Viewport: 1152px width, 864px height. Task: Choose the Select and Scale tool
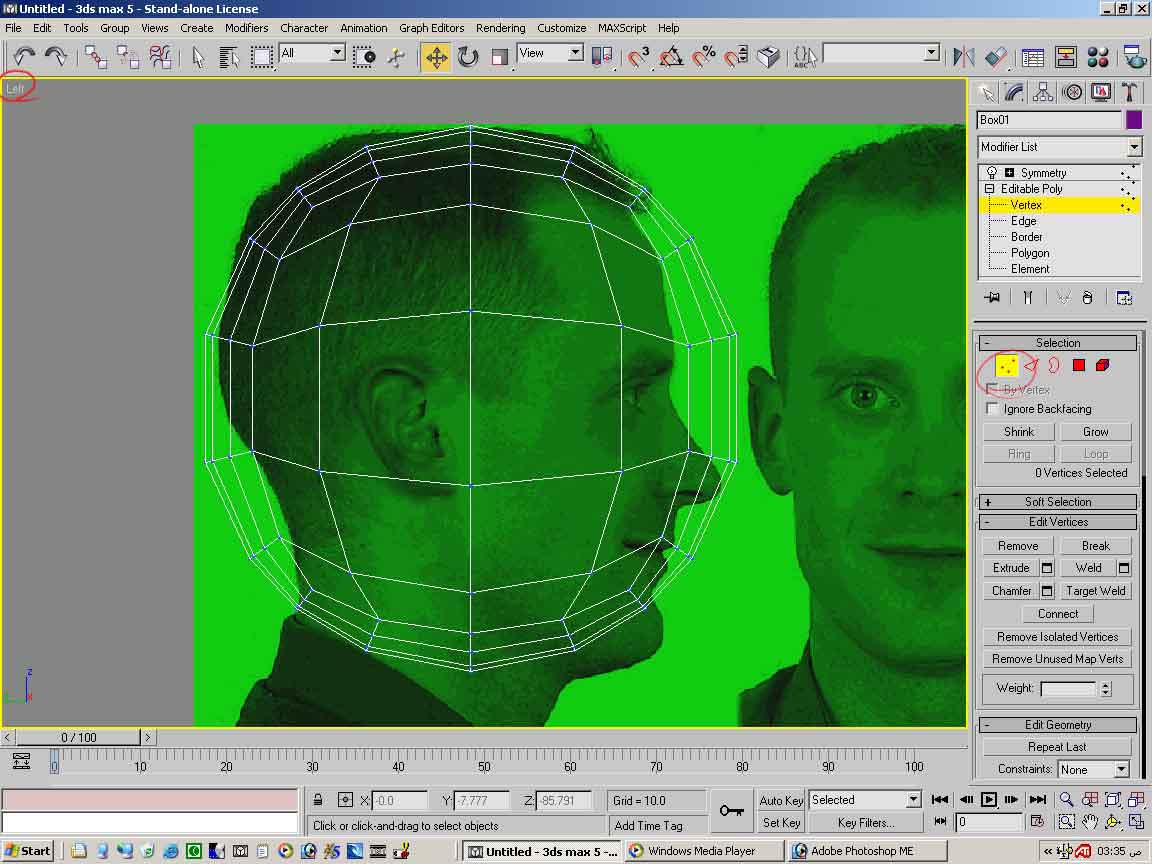[x=500, y=57]
